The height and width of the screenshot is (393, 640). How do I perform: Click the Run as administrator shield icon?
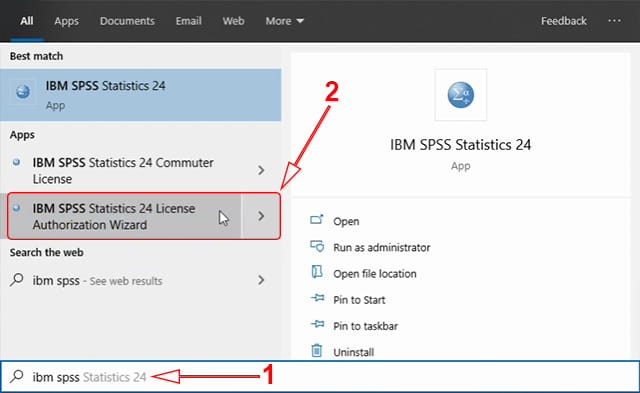coord(317,246)
